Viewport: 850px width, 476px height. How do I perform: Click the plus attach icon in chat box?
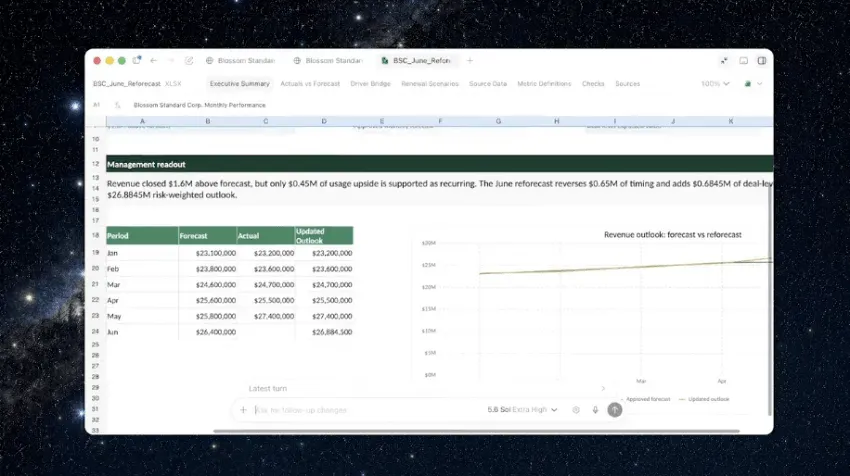point(243,410)
